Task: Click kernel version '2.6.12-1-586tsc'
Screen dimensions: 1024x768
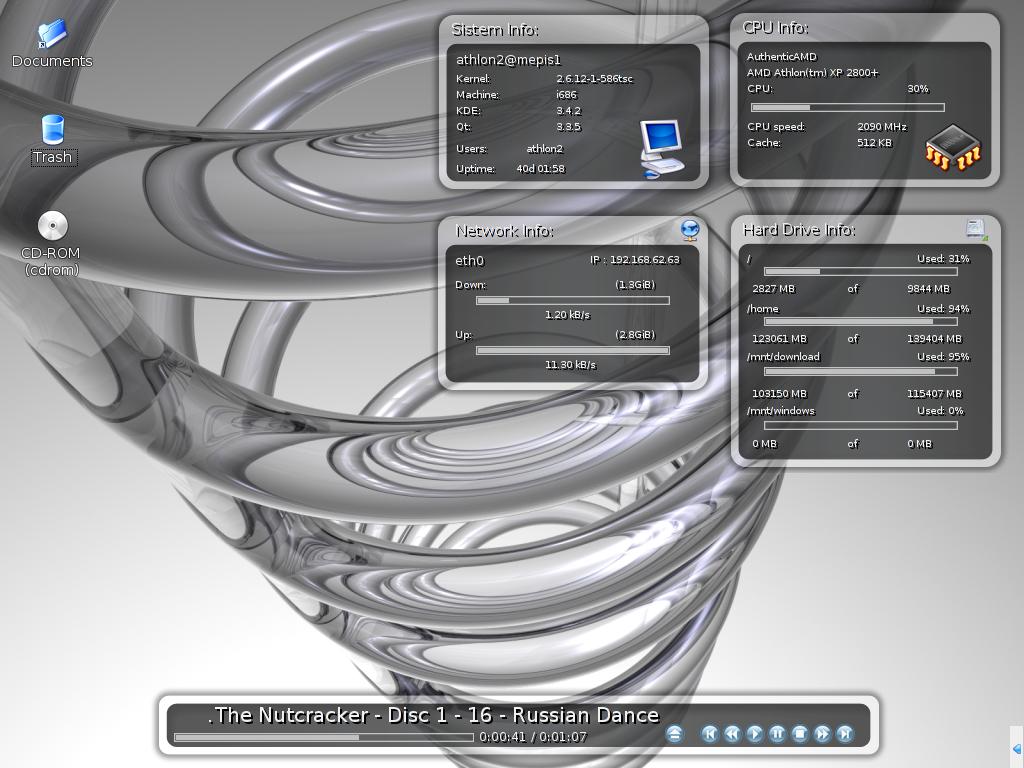Action: (x=594, y=79)
